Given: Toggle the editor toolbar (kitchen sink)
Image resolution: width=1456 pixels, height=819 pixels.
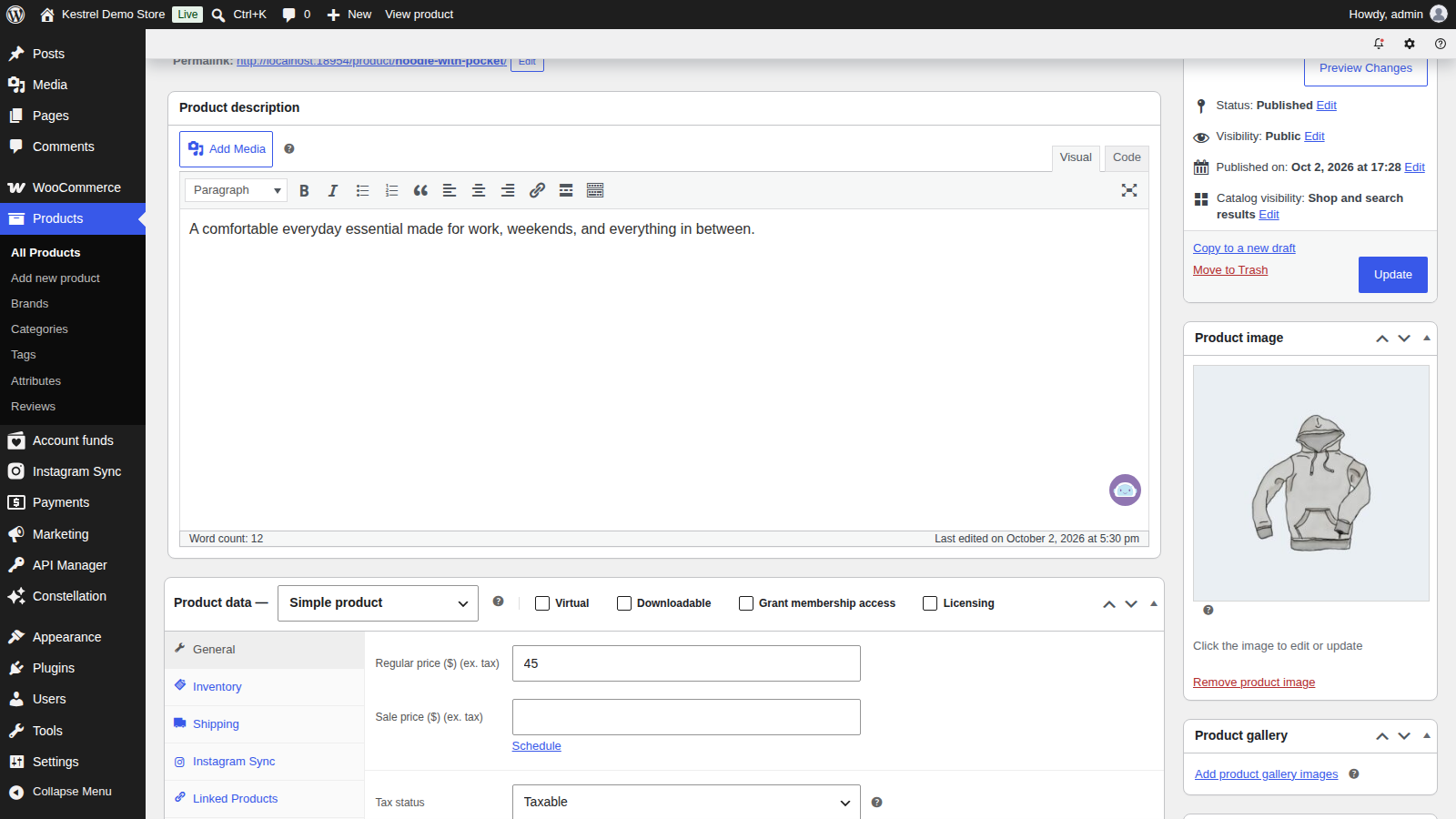Looking at the screenshot, I should [595, 190].
